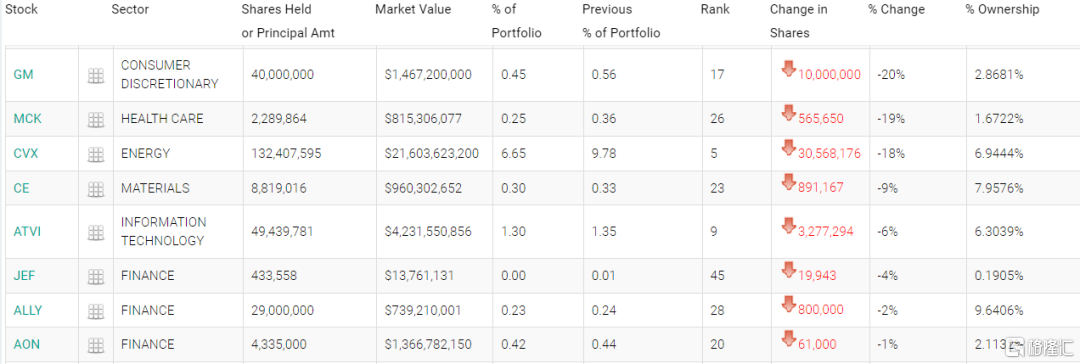Sort by the Sector column header
Viewport: 1080px width, 364px height.
click(129, 10)
